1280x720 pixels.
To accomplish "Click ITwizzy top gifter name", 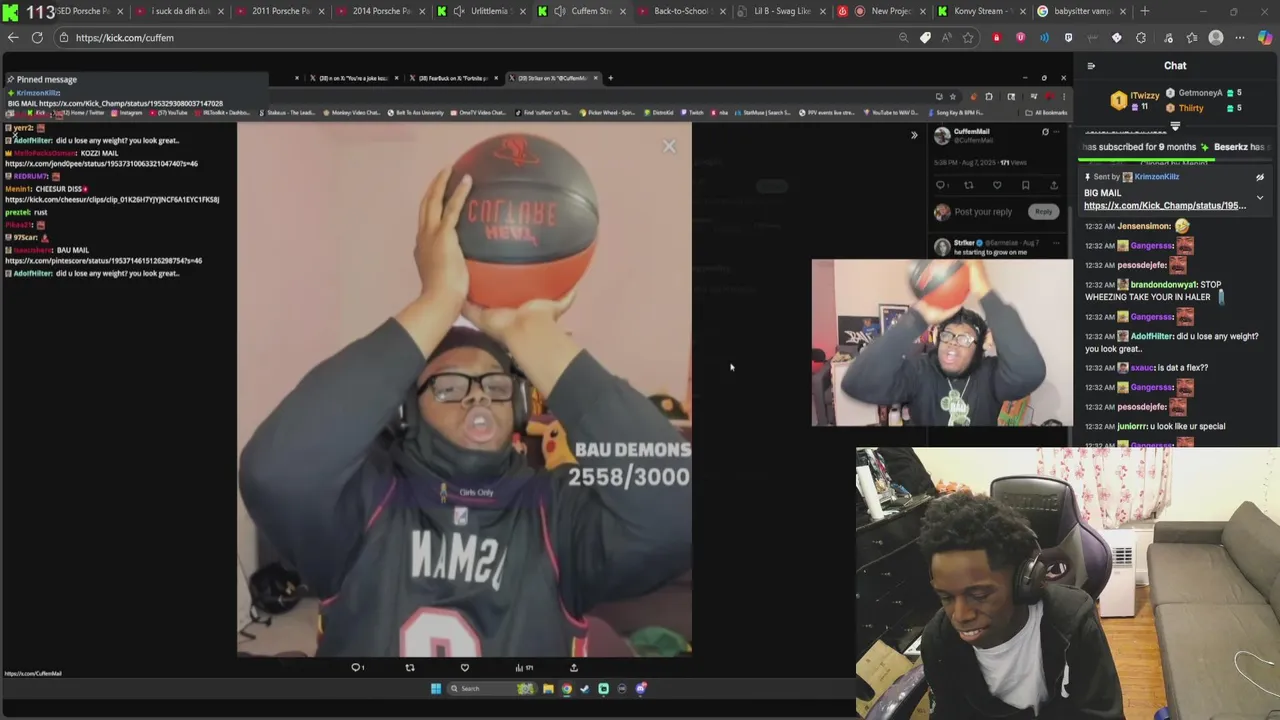I will tap(1145, 96).
